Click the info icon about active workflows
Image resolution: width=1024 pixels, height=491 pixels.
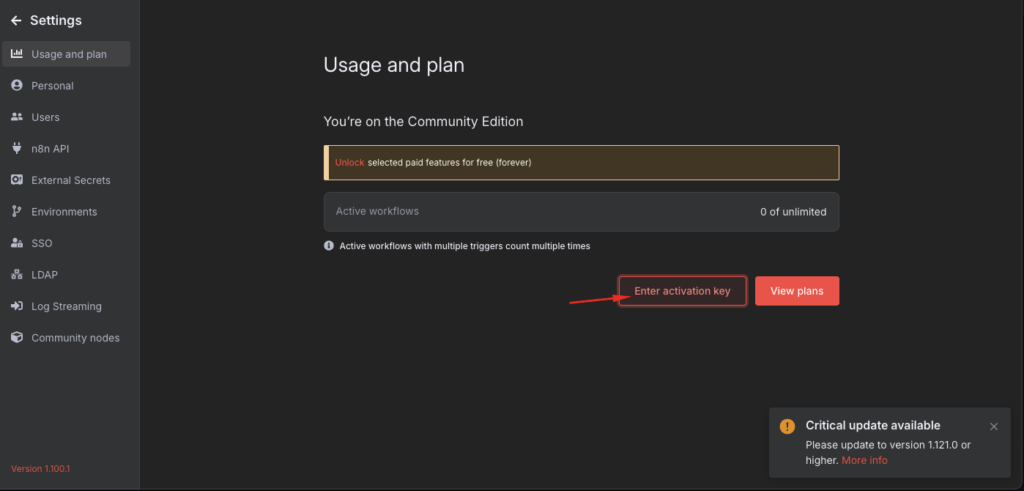point(329,246)
